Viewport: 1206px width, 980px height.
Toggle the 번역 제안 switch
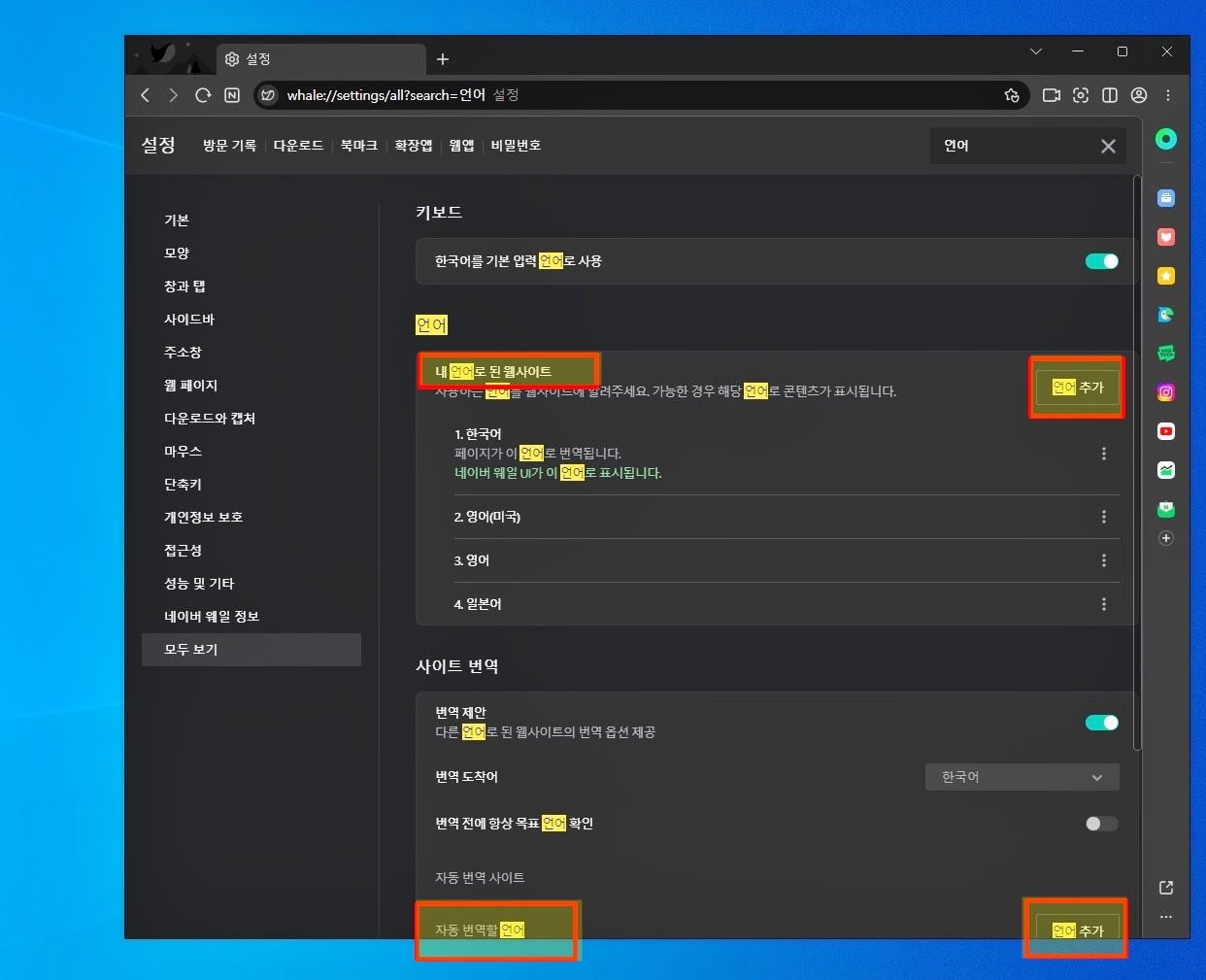pyautogui.click(x=1102, y=723)
